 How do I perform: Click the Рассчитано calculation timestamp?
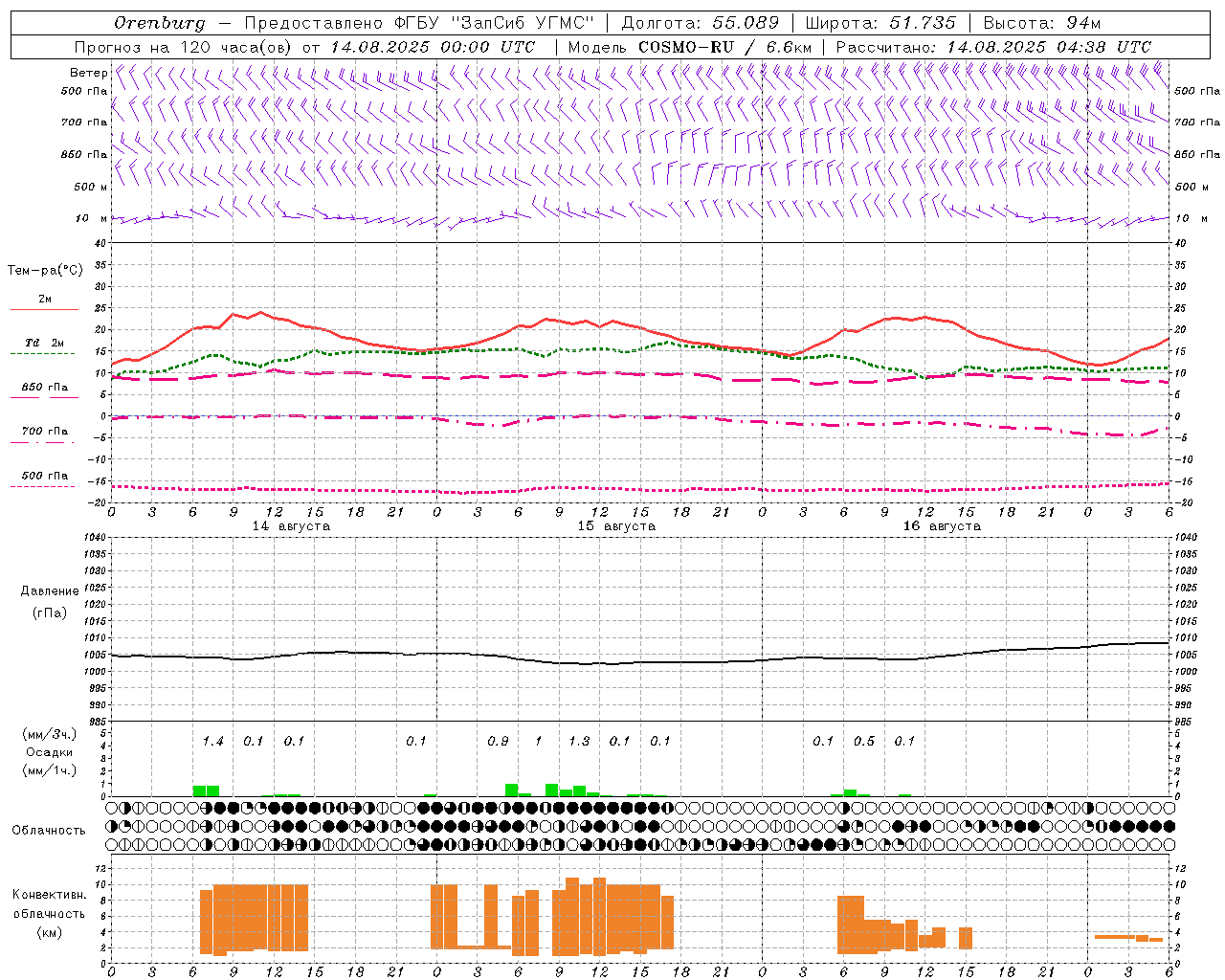(993, 47)
